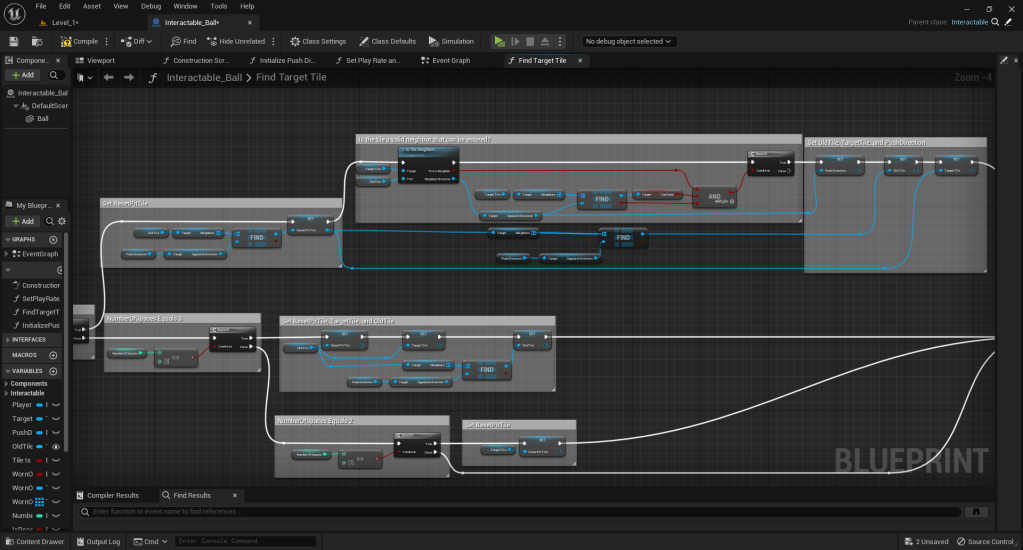Click the graph navigate back arrow
The image size is (1023, 550).
click(108, 77)
